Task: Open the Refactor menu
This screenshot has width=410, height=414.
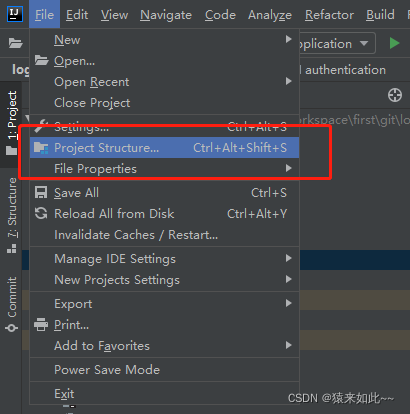Action: pos(329,15)
